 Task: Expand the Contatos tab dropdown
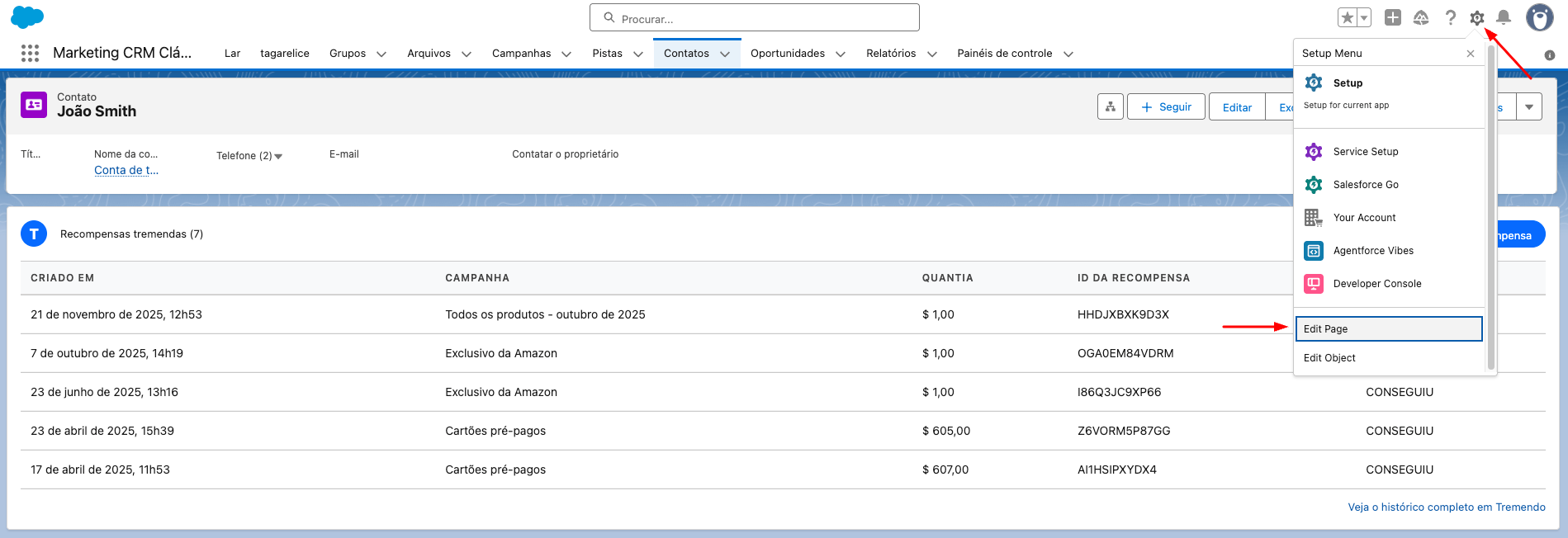coord(725,54)
